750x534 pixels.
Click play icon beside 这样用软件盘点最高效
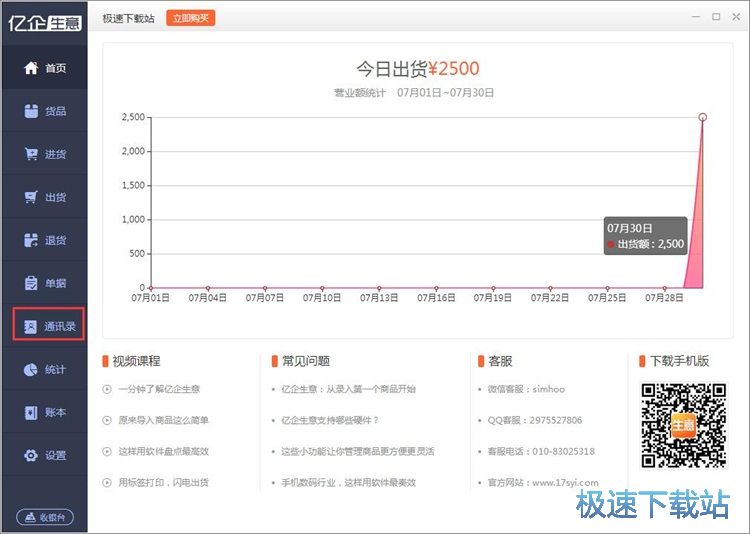coord(107,452)
